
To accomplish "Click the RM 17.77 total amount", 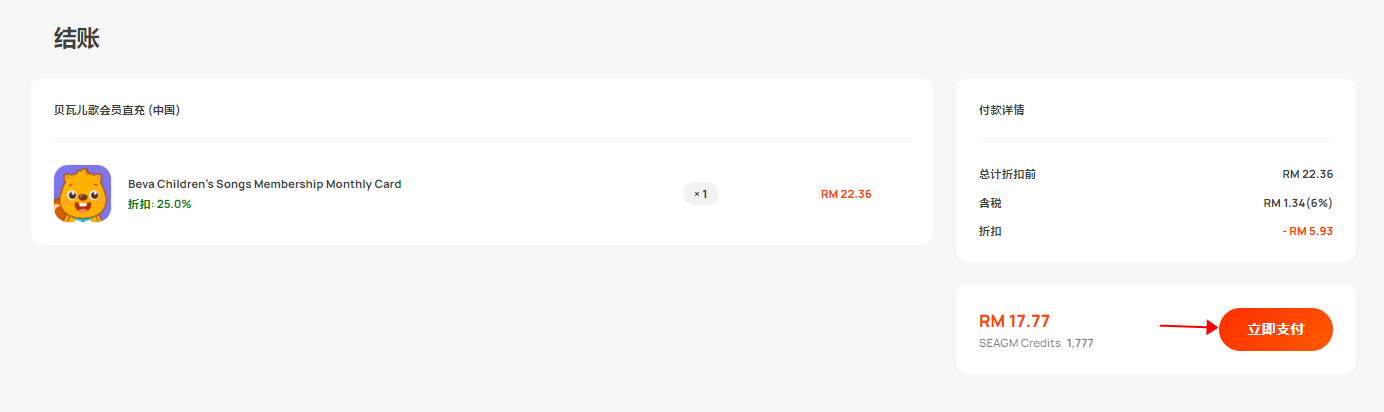I will pos(1014,321).
